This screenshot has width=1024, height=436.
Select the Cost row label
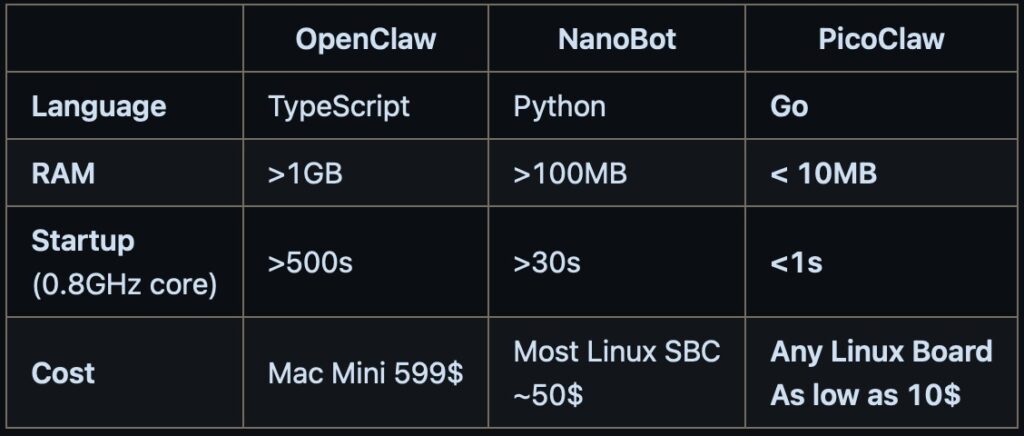click(x=63, y=373)
